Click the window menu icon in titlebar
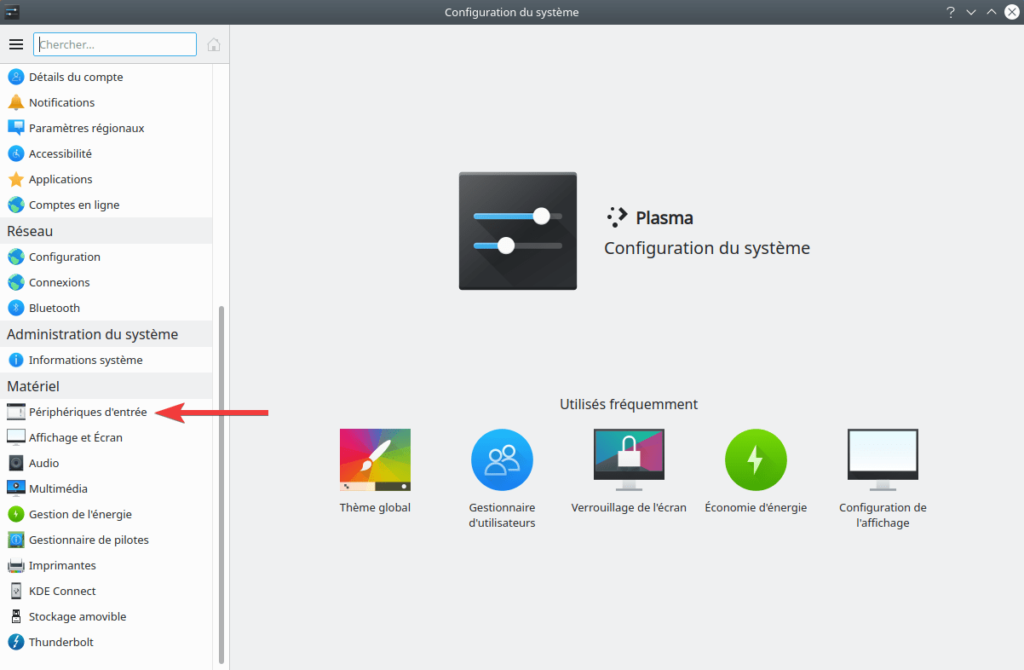 (x=12, y=12)
